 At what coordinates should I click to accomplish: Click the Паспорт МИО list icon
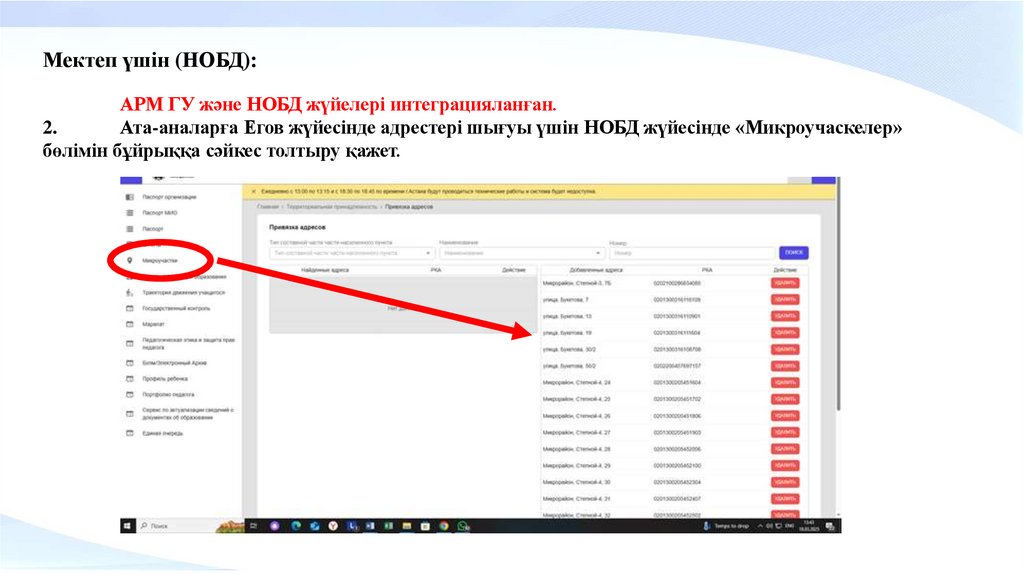click(129, 213)
